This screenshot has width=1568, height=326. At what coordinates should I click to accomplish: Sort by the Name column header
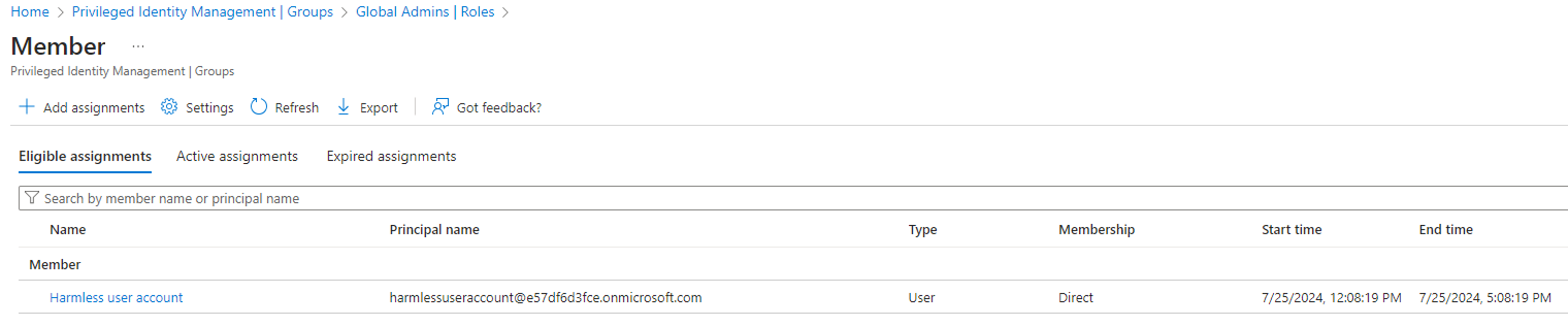click(68, 229)
